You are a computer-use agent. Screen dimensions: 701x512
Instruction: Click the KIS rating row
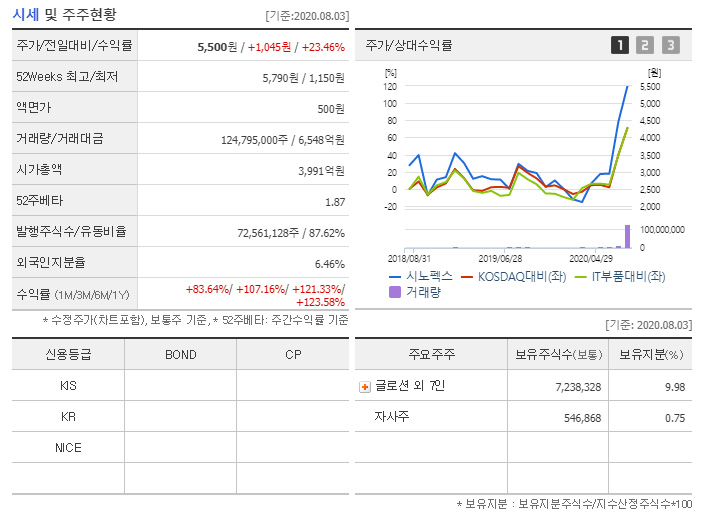181,385
